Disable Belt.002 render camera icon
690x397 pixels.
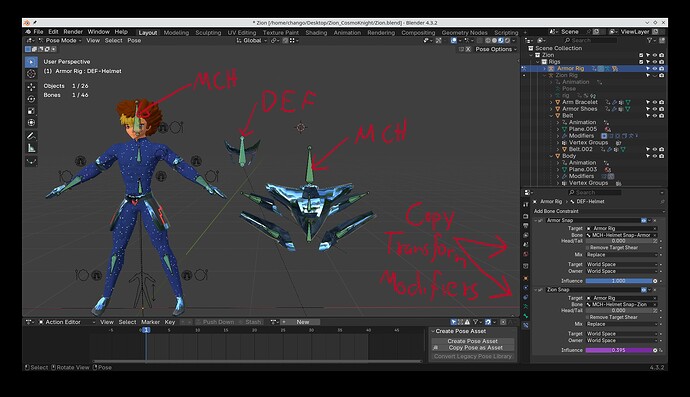pyautogui.click(x=661, y=149)
